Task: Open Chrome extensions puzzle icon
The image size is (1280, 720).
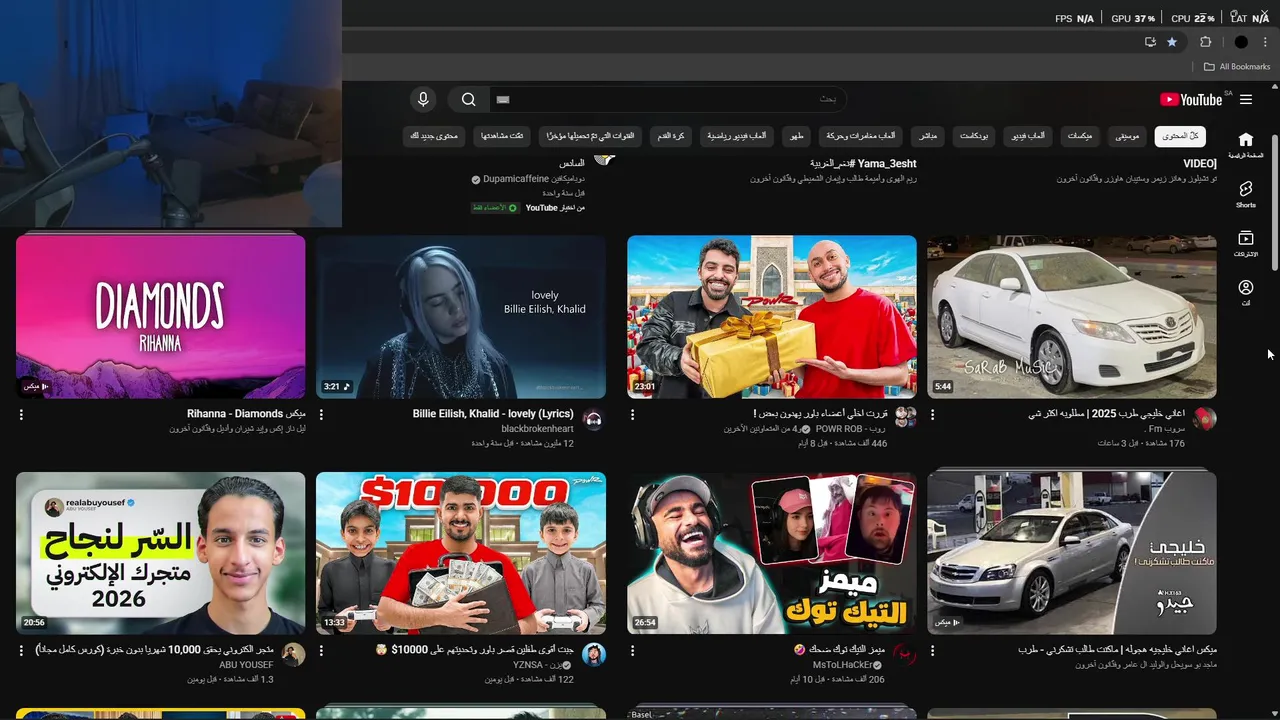Action: [x=1205, y=42]
